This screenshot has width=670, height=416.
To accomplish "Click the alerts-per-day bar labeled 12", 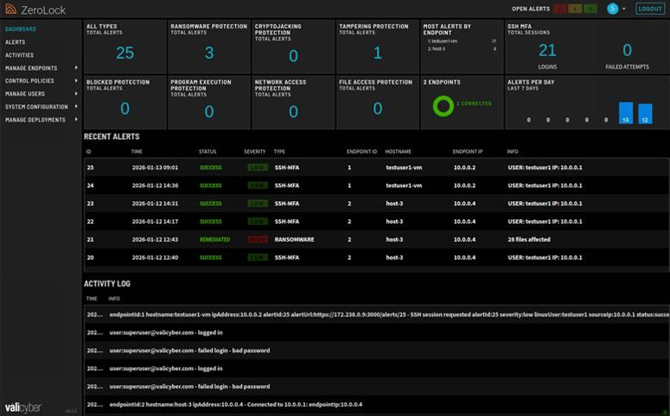I will point(645,114).
